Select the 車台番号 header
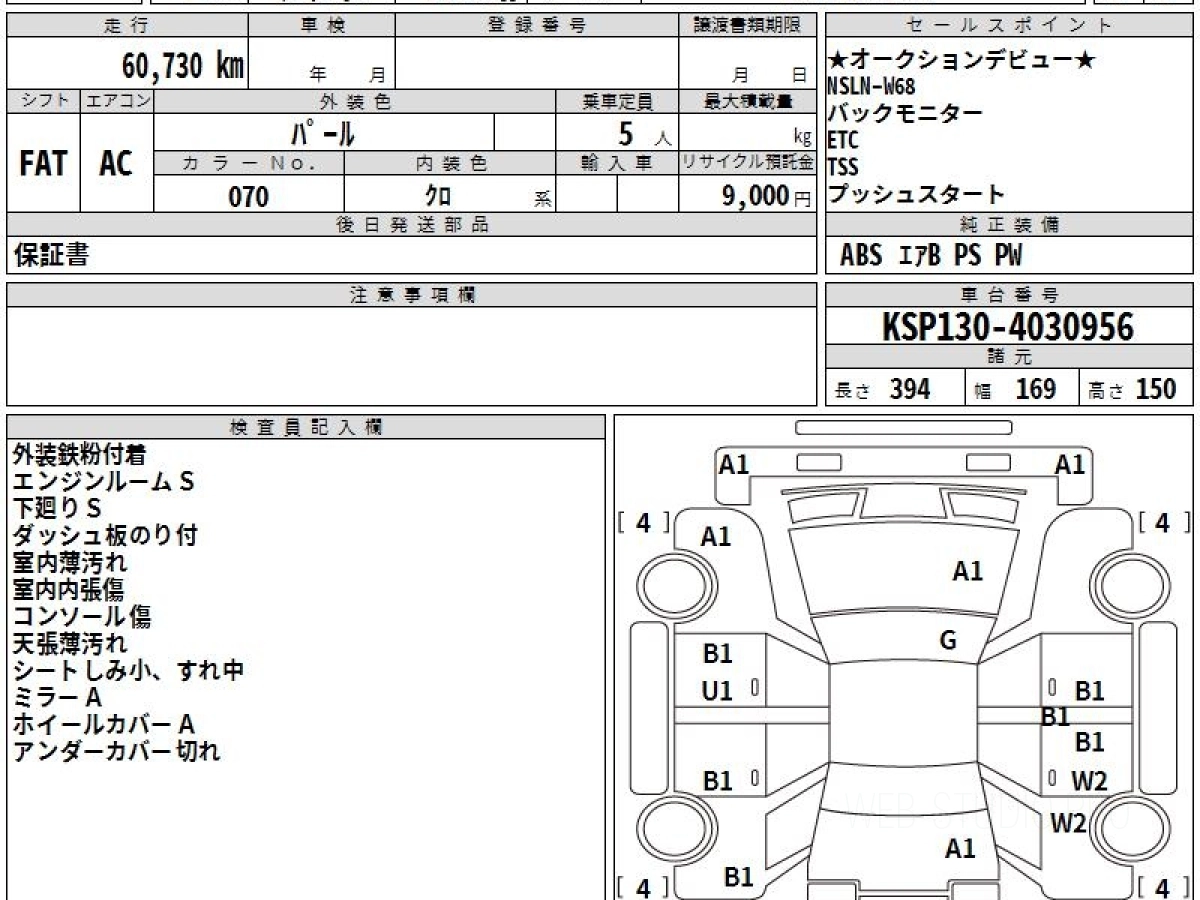Screen dimensions: 1200x900 [x=1009, y=295]
